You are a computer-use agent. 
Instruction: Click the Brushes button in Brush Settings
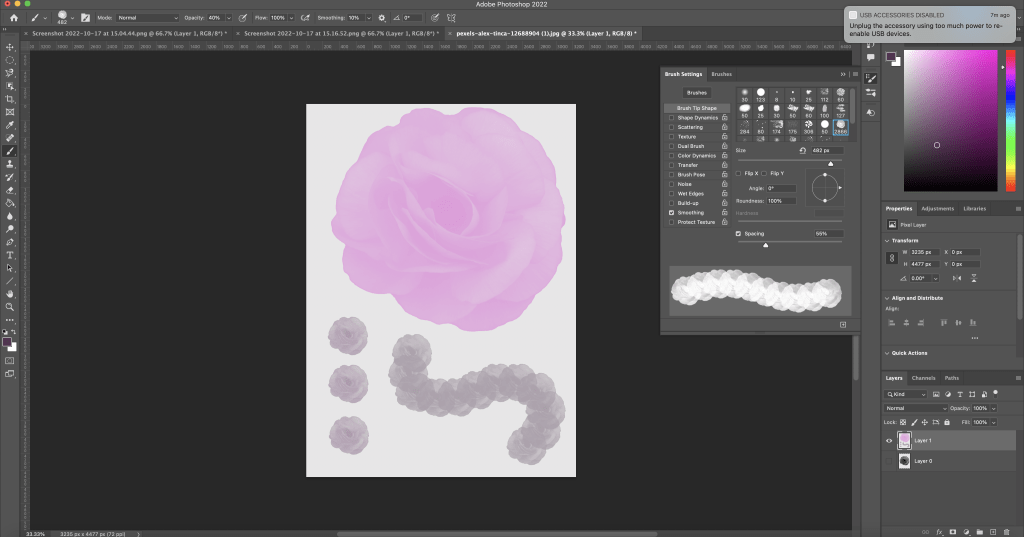(x=696, y=92)
